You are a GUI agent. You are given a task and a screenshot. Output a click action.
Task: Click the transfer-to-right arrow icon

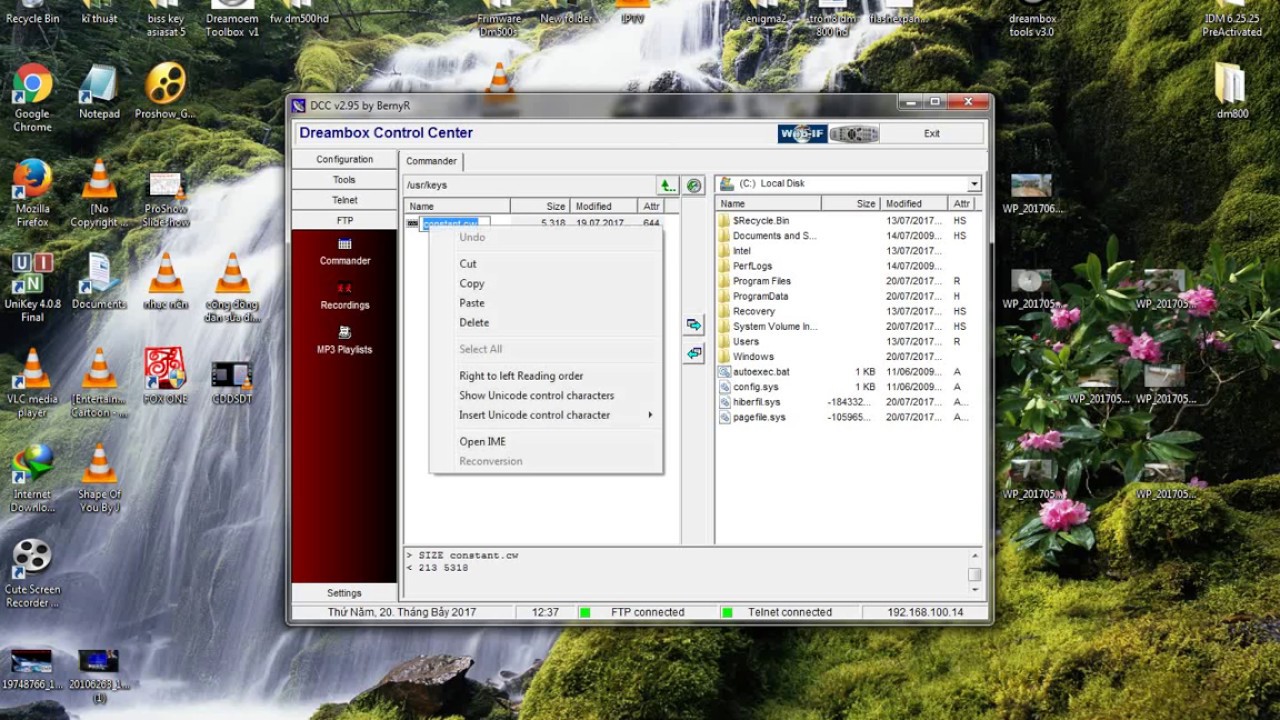[x=694, y=325]
